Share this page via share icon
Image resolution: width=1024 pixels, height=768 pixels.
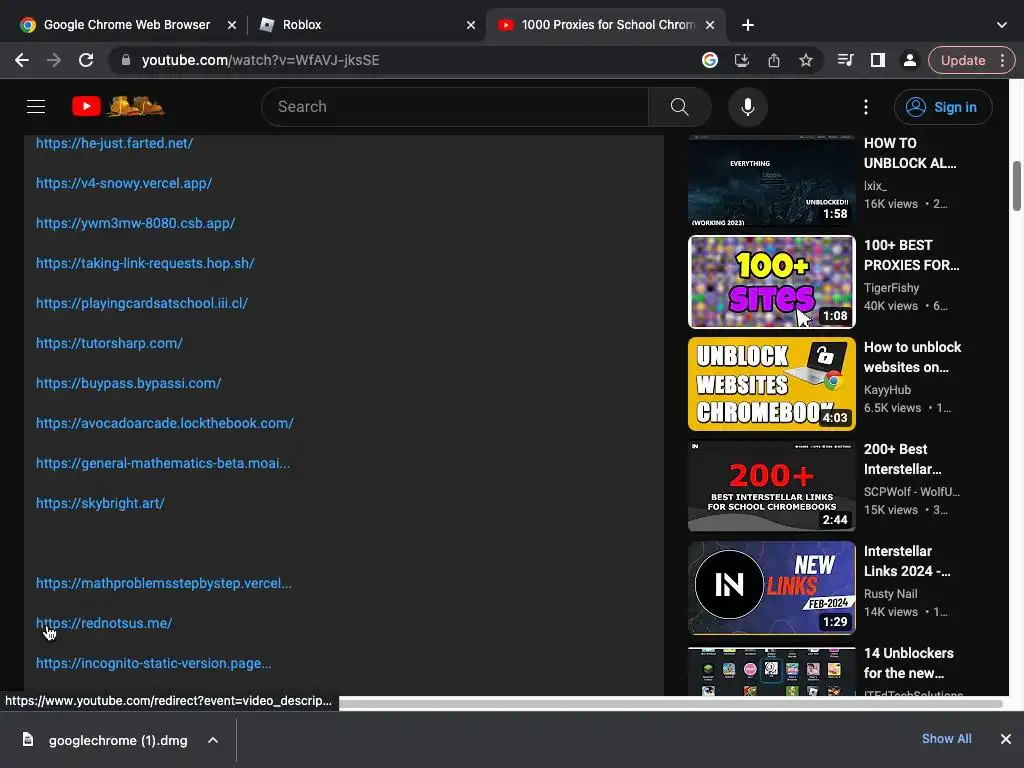pyautogui.click(x=774, y=60)
